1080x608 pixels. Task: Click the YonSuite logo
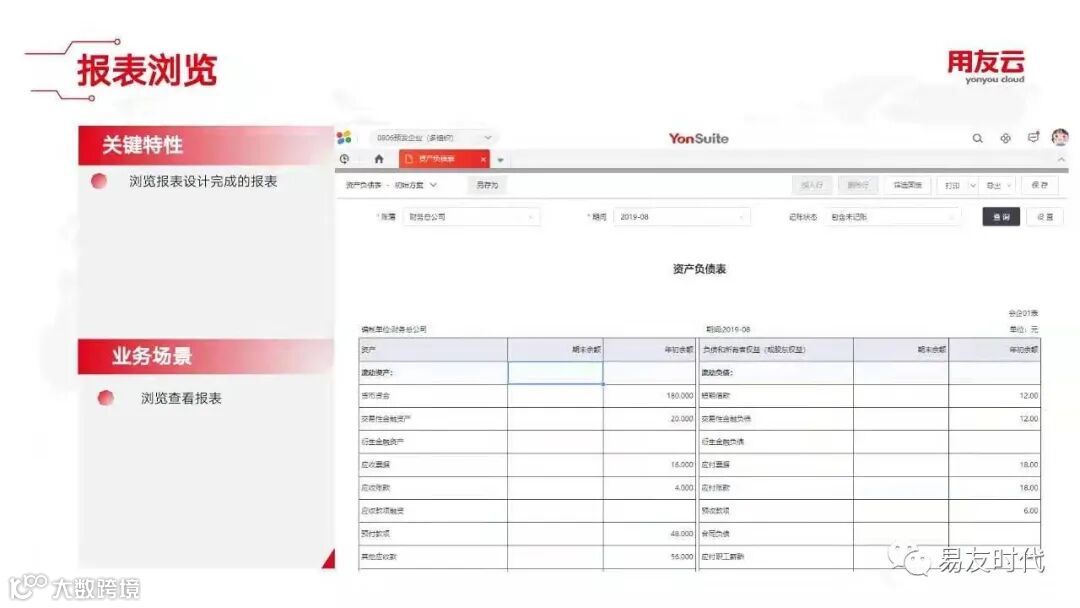[698, 138]
